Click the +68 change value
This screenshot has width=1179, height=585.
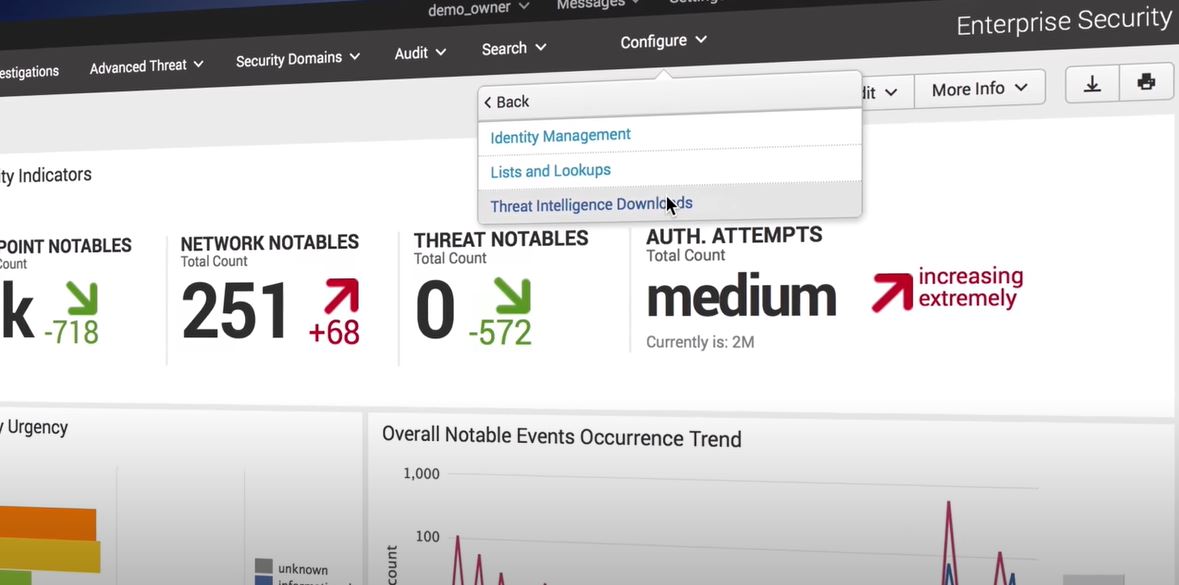tap(334, 332)
